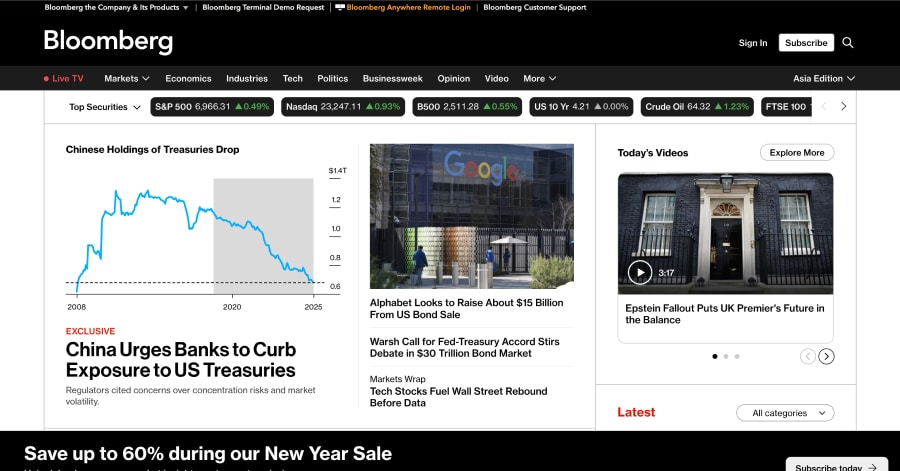Viewport: 900px width, 471px height.
Task: Open Bloomberg Terminal Demo Request
Action: [263, 7]
